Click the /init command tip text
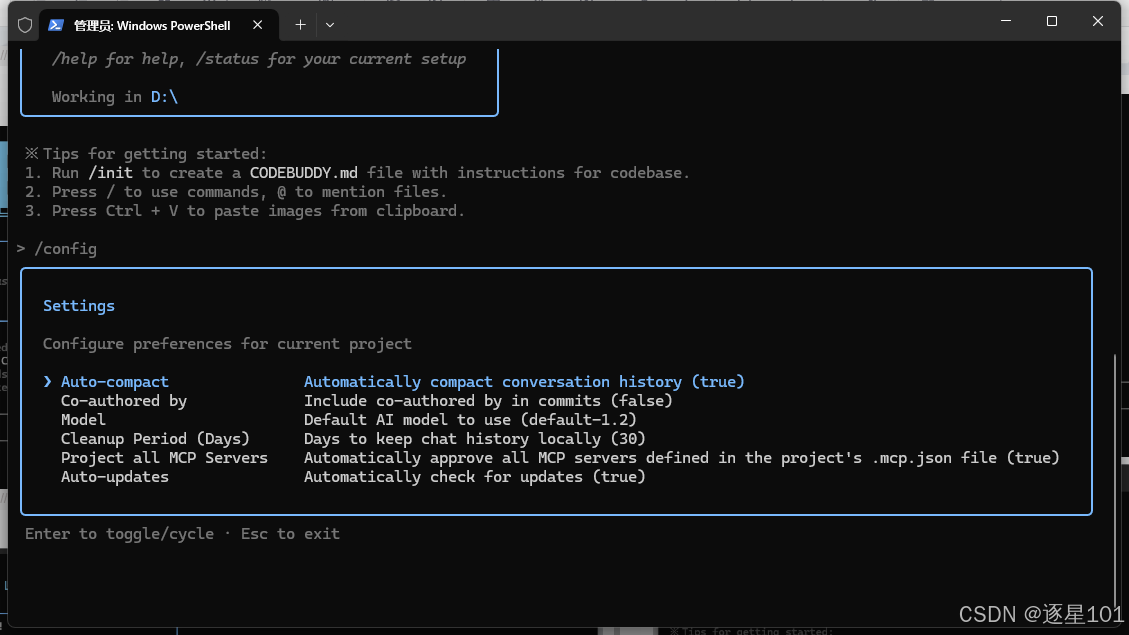Screen dimensions: 1129x635 pos(111,172)
